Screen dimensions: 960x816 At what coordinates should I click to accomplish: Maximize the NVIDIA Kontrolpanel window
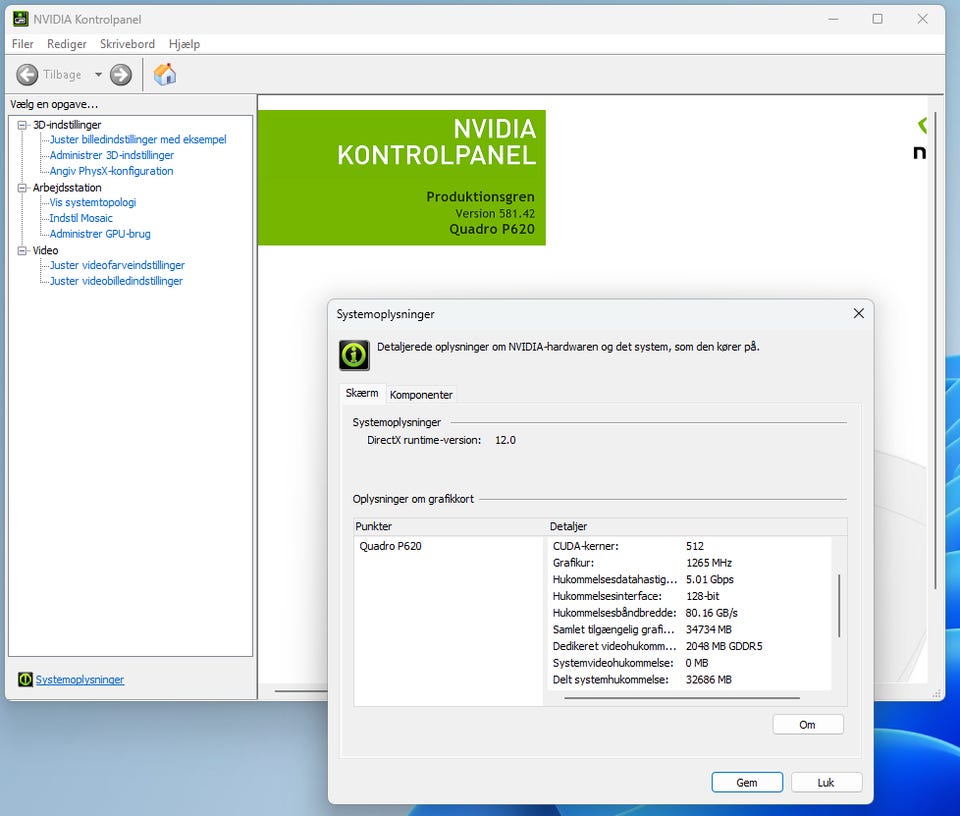click(x=877, y=19)
